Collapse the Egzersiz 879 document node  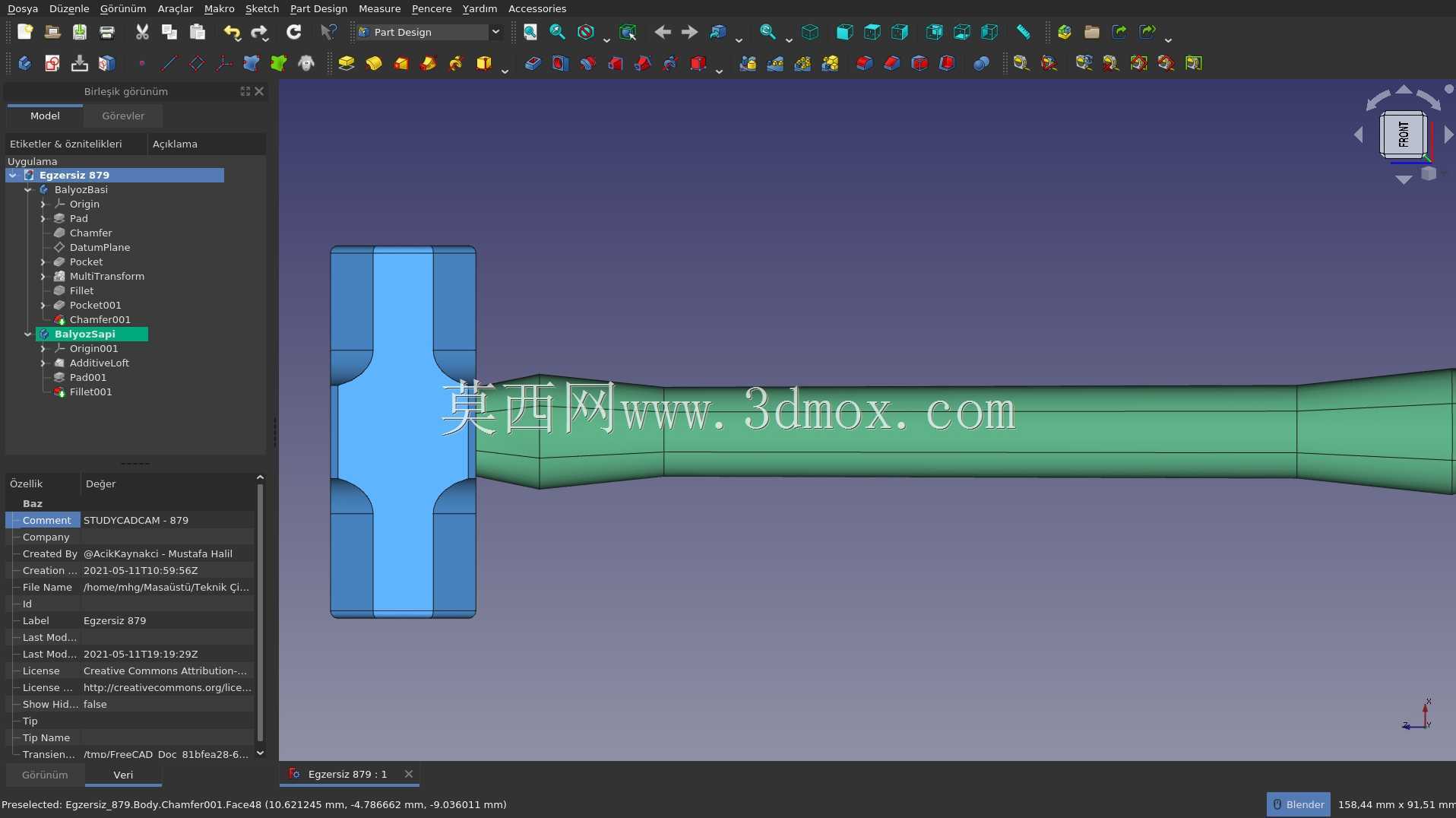(x=13, y=175)
